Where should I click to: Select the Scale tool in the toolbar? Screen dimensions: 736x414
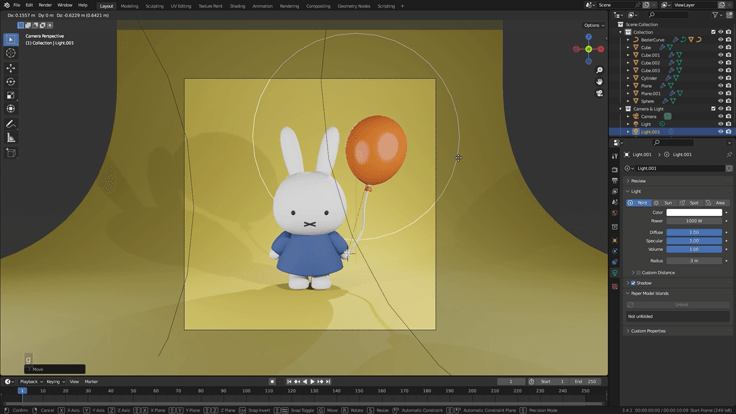coord(11,95)
